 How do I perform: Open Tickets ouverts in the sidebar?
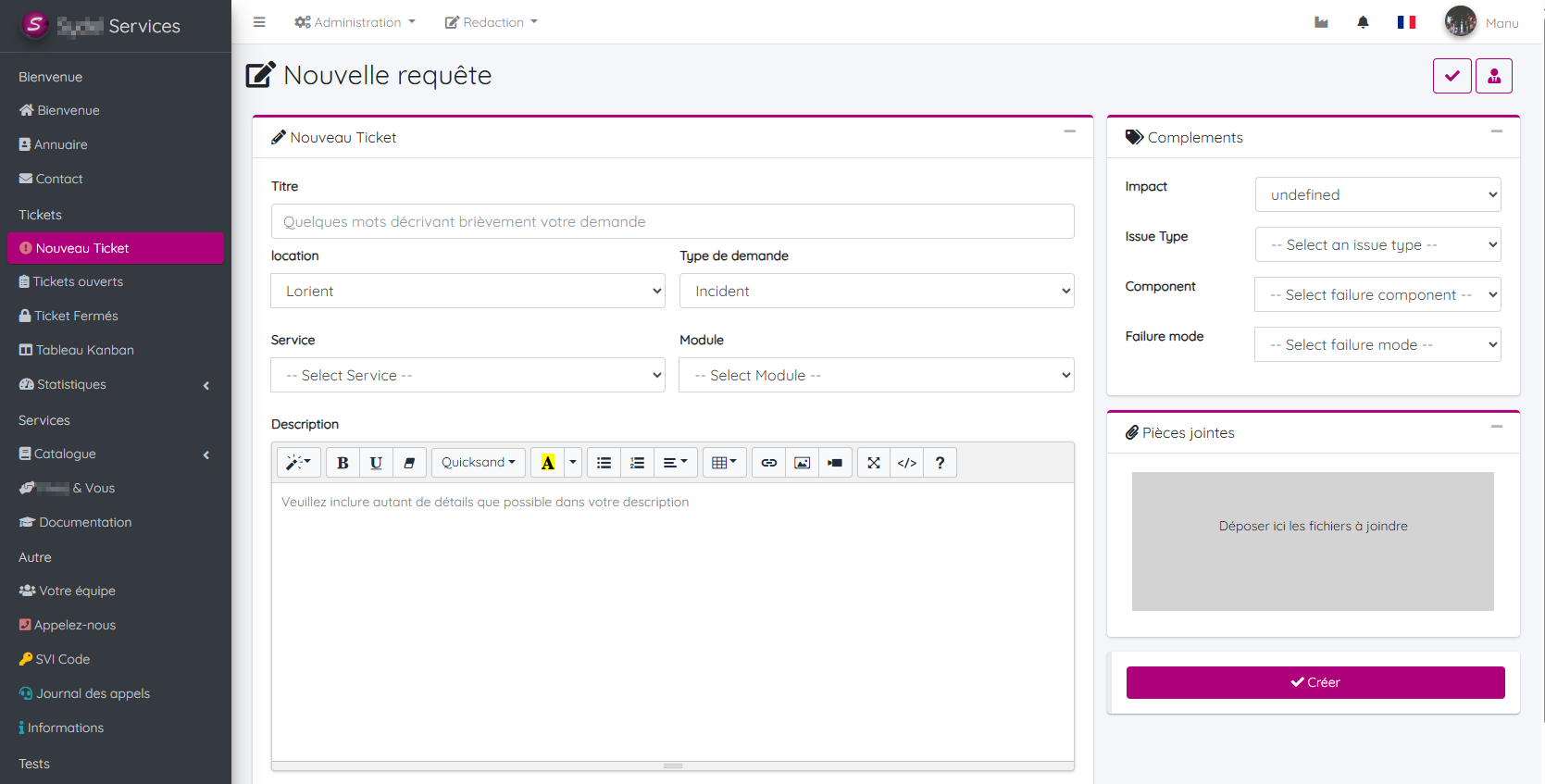[78, 281]
